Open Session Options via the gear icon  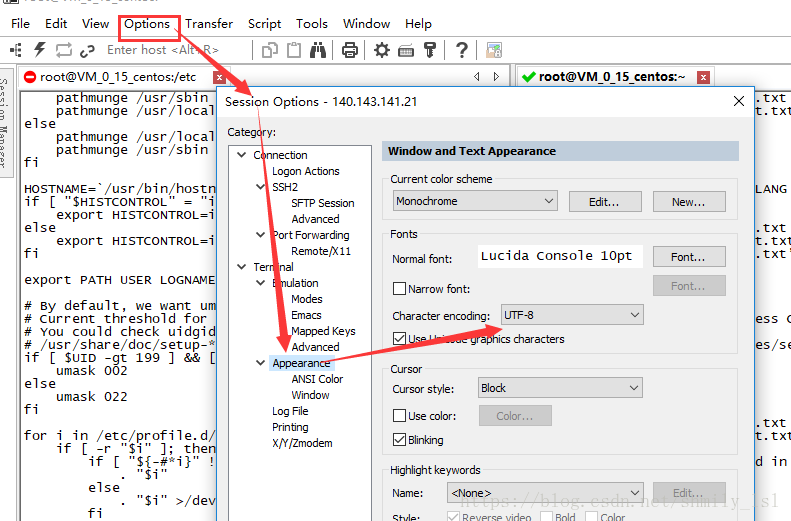[x=382, y=50]
